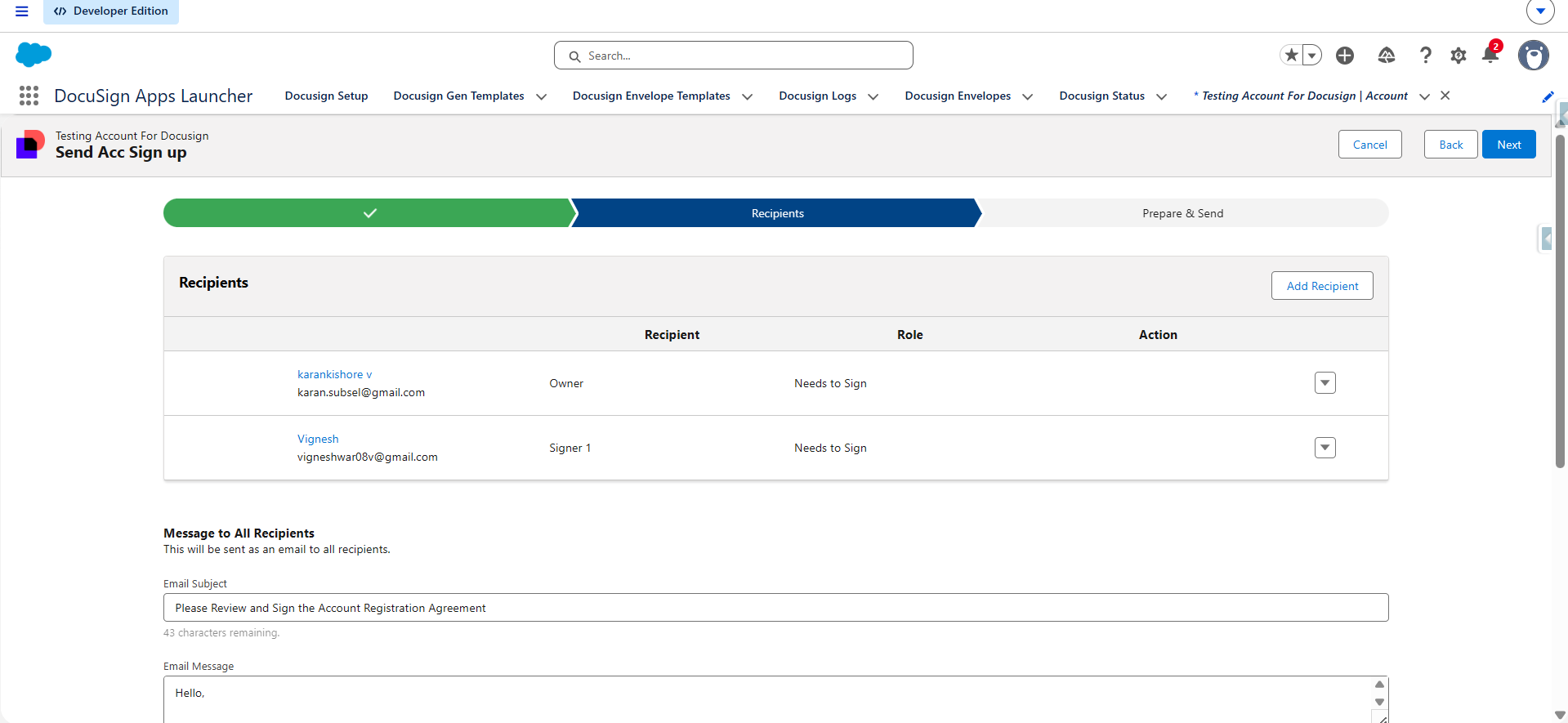Open the Docusign Status tab

[x=1101, y=96]
